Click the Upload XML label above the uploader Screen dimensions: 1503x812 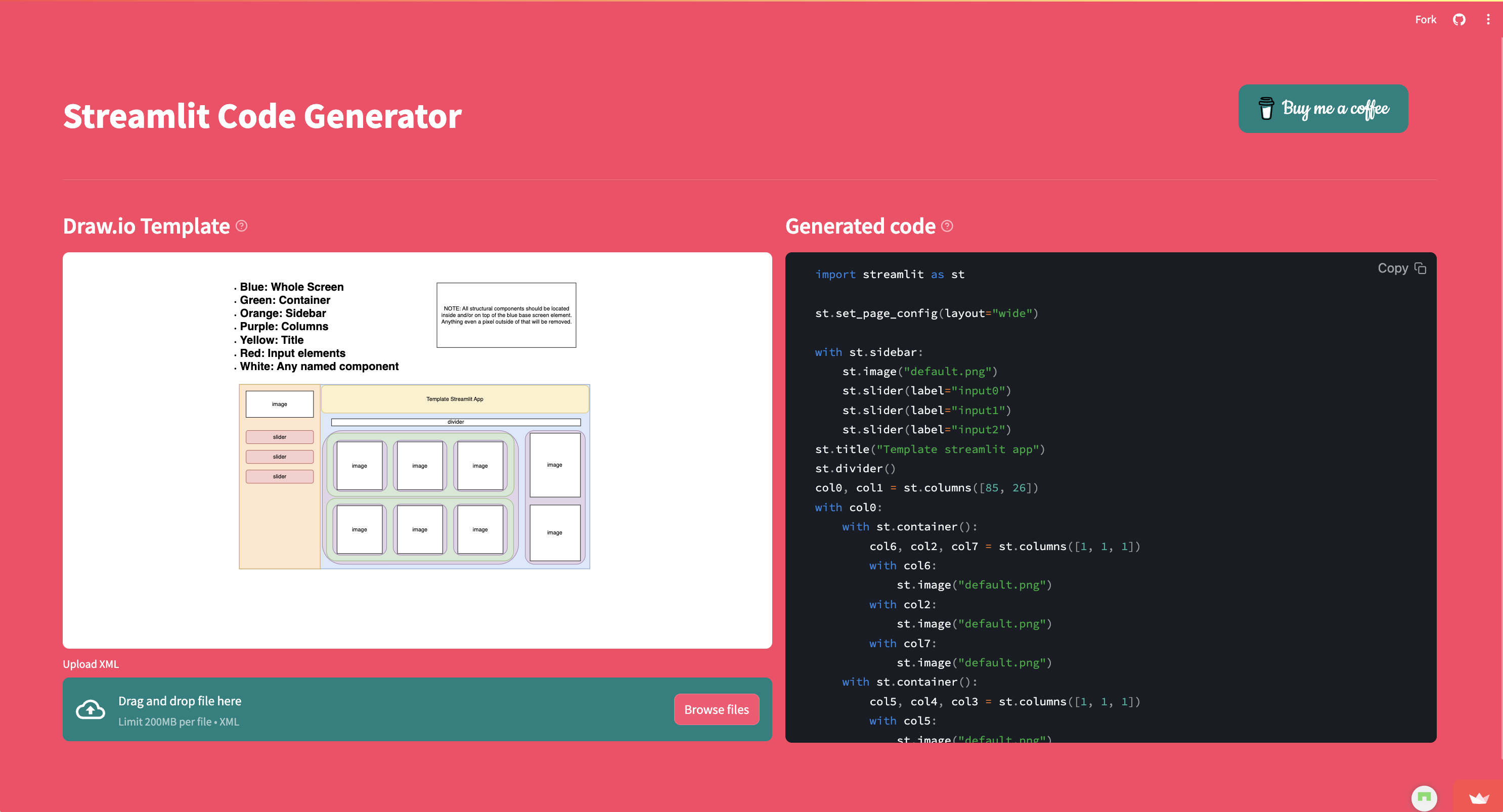91,664
